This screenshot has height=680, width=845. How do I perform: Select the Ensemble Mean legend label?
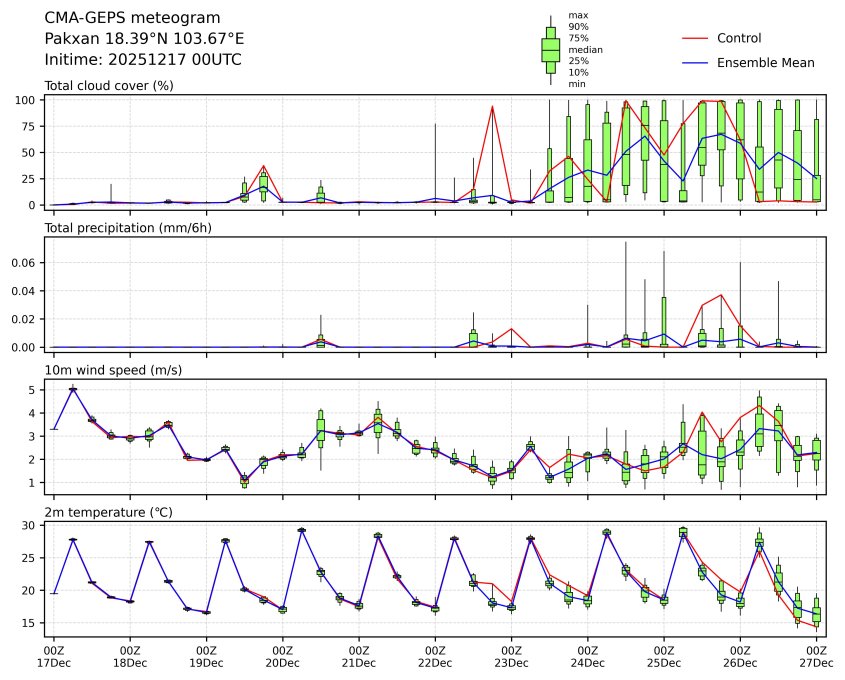click(765, 62)
